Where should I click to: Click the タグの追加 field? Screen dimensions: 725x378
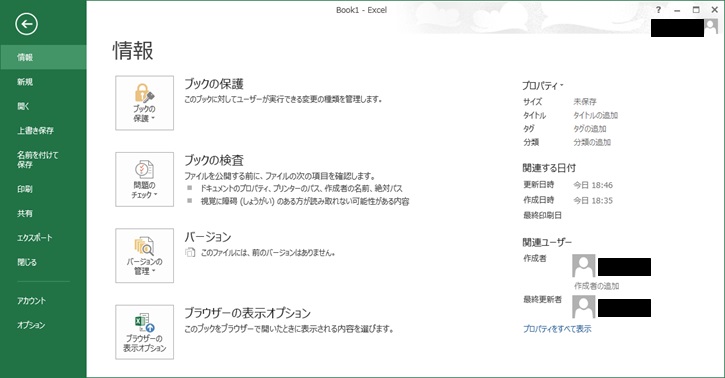590,129
